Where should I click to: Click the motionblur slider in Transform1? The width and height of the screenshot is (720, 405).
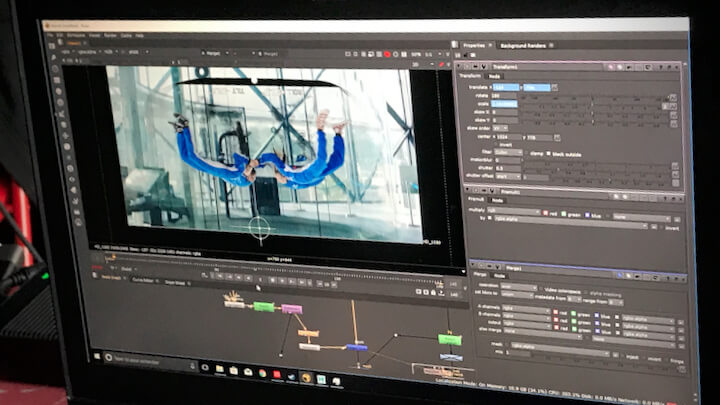tap(596, 163)
